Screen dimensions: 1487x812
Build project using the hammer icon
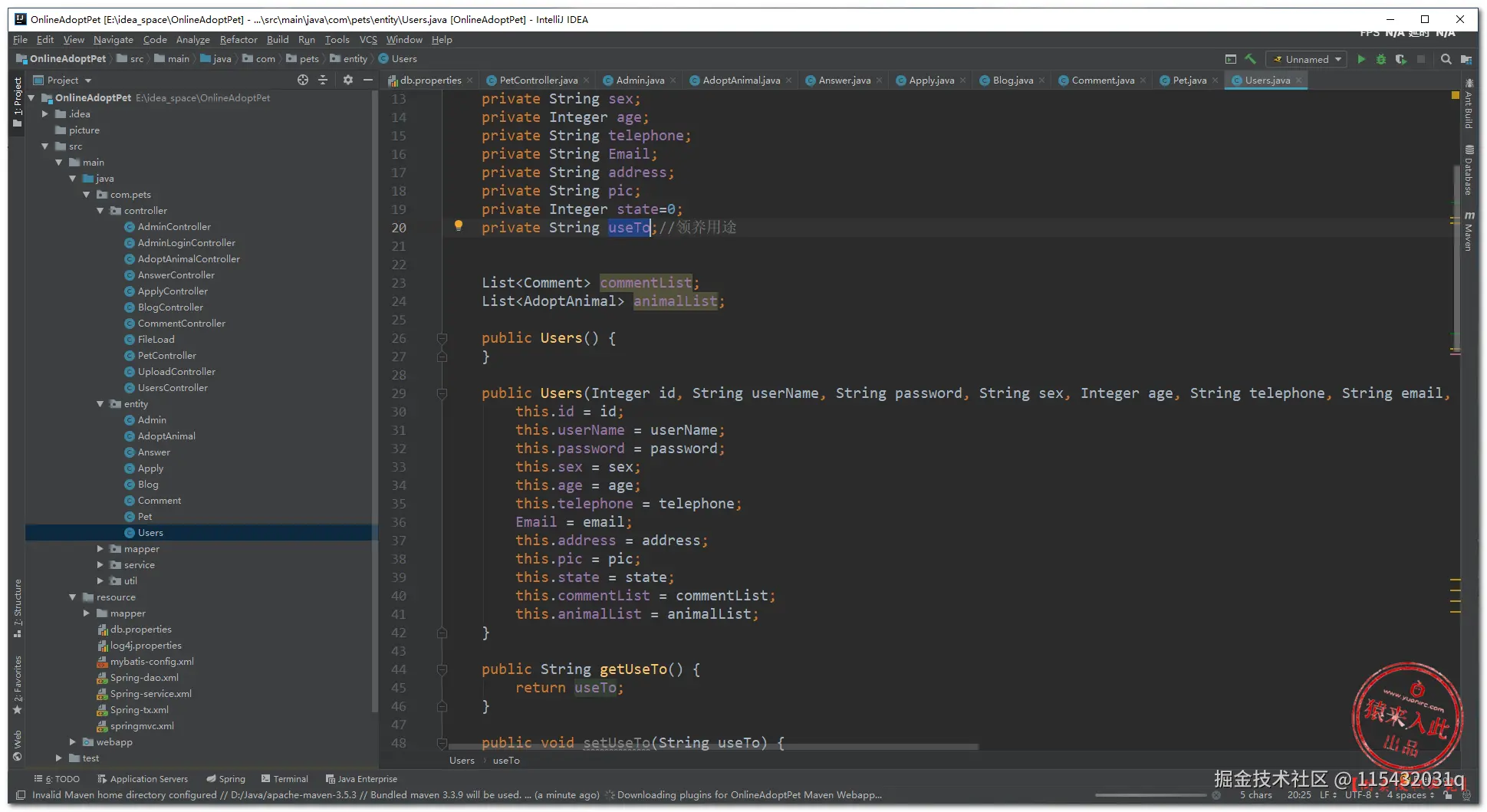coord(1251,59)
